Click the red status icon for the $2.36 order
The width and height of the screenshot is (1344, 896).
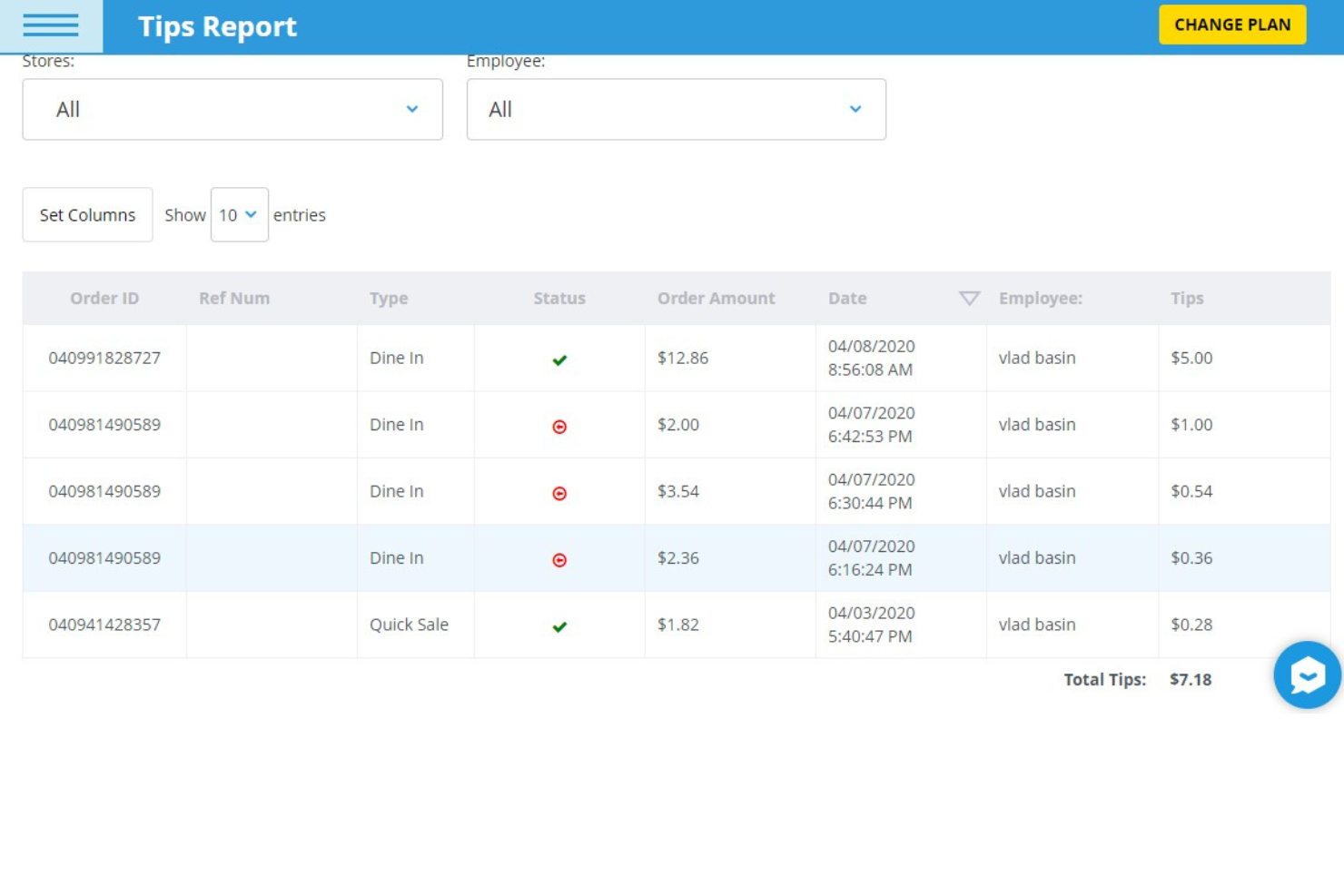click(x=559, y=560)
